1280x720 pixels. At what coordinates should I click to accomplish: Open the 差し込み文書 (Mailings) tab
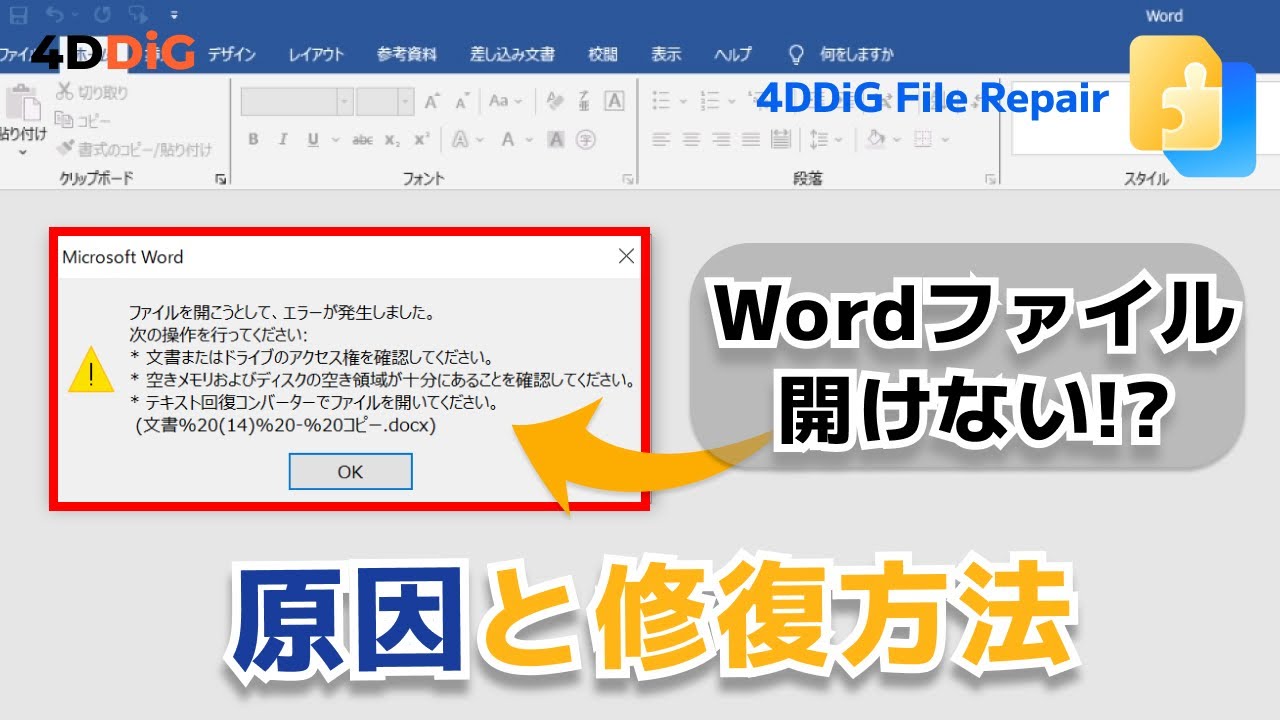click(x=512, y=54)
